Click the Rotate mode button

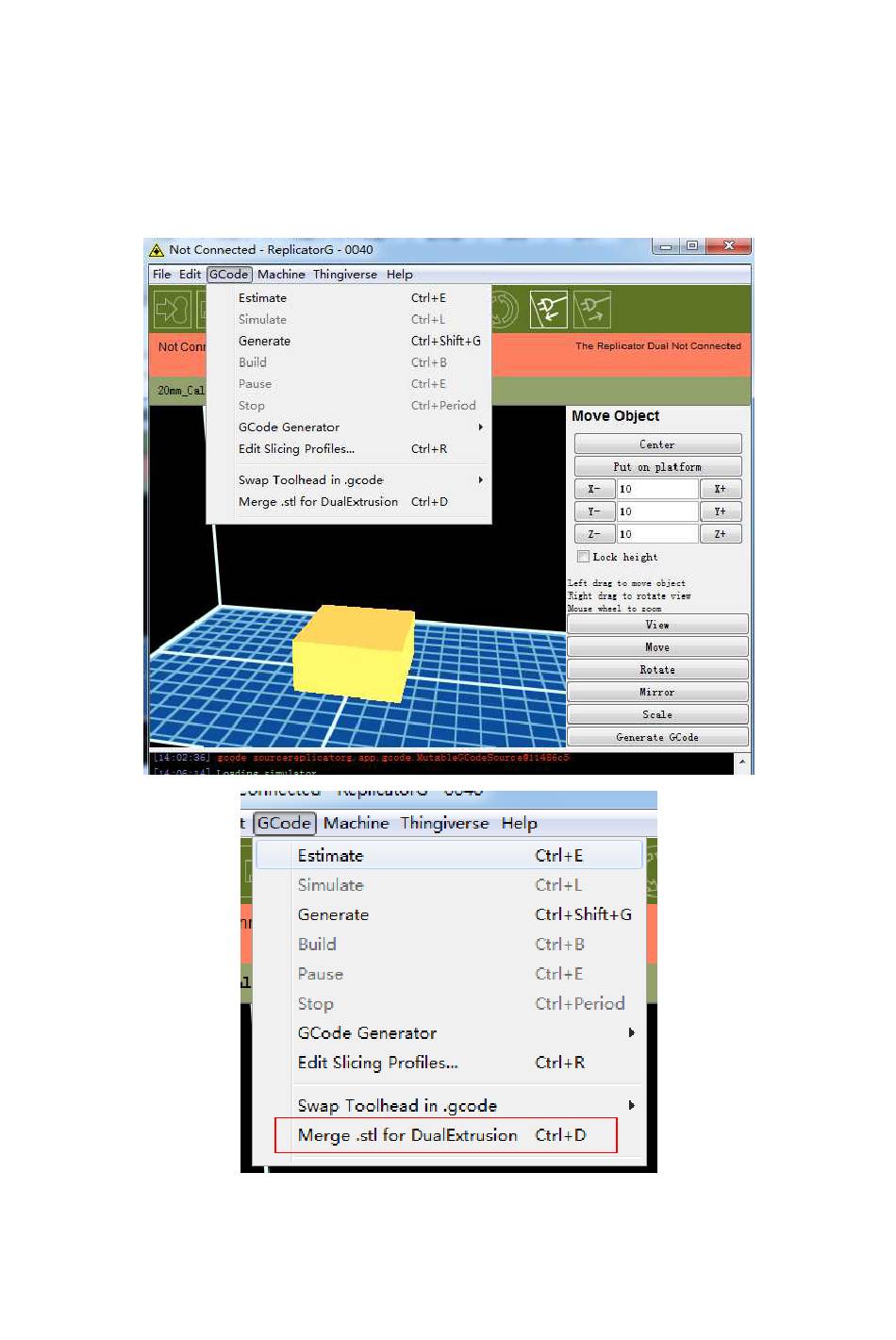[x=657, y=670]
